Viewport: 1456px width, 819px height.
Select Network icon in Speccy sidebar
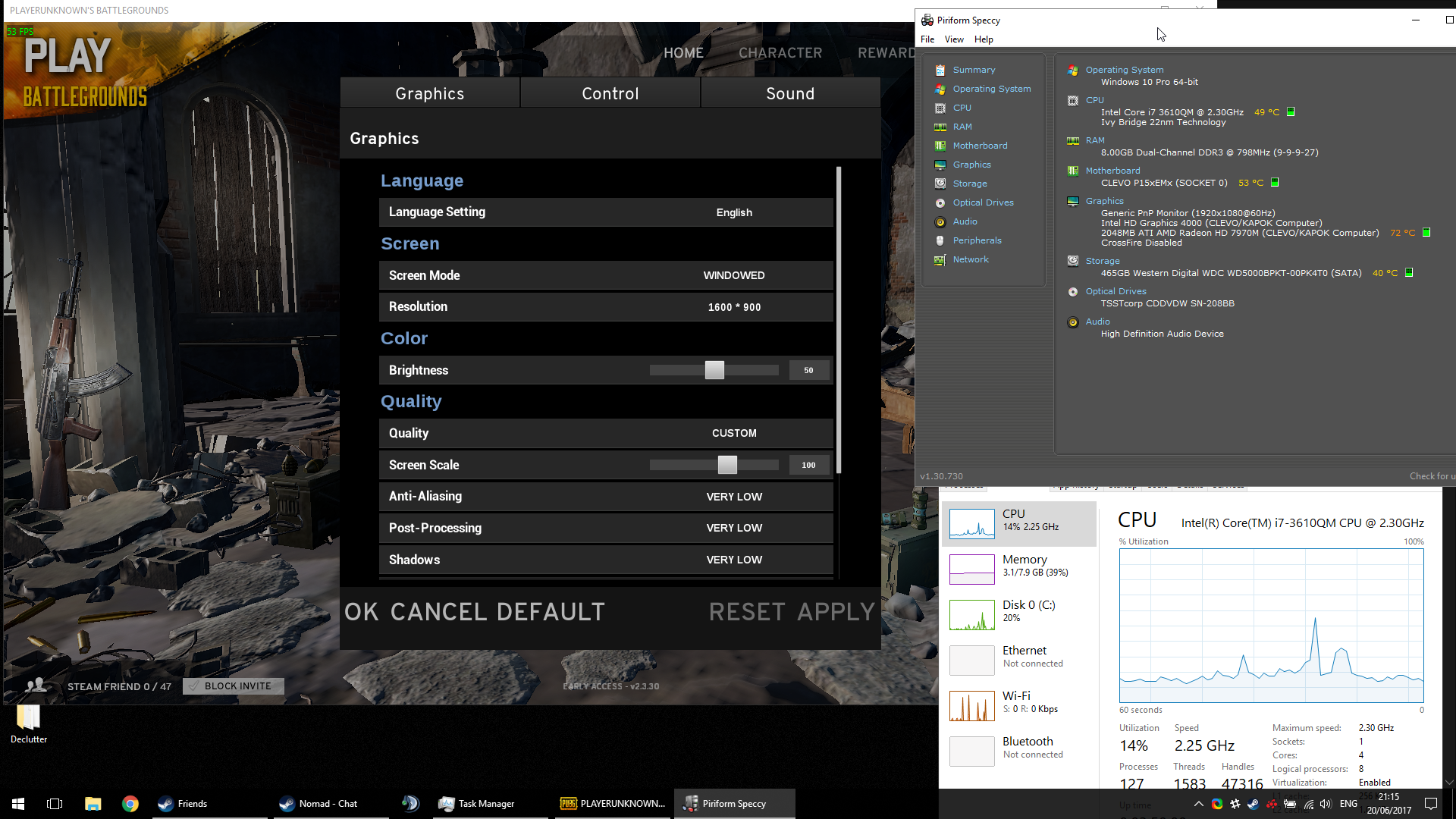click(x=940, y=259)
